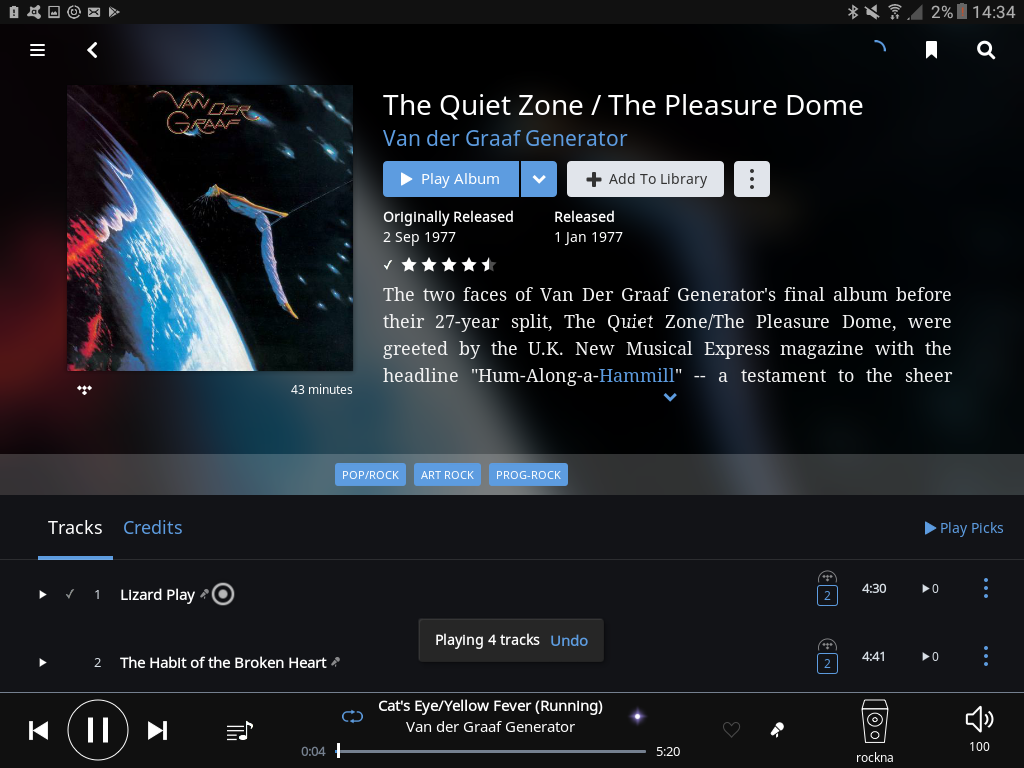Switch to the Credits tab
The image size is (1024, 768).
[x=152, y=528]
